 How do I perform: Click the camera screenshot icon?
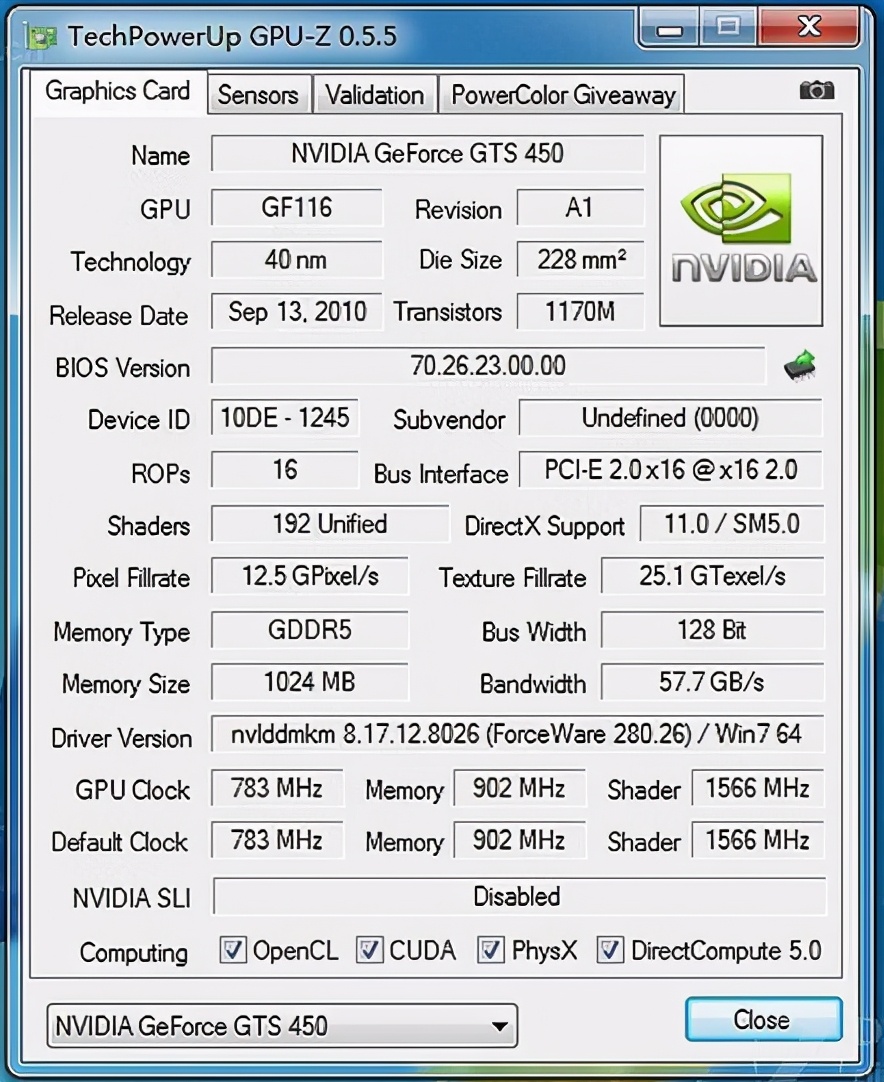(816, 90)
